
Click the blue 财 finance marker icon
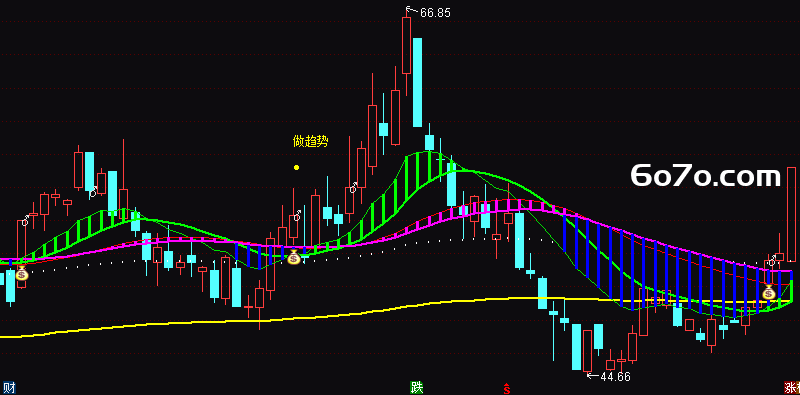click(x=9, y=387)
